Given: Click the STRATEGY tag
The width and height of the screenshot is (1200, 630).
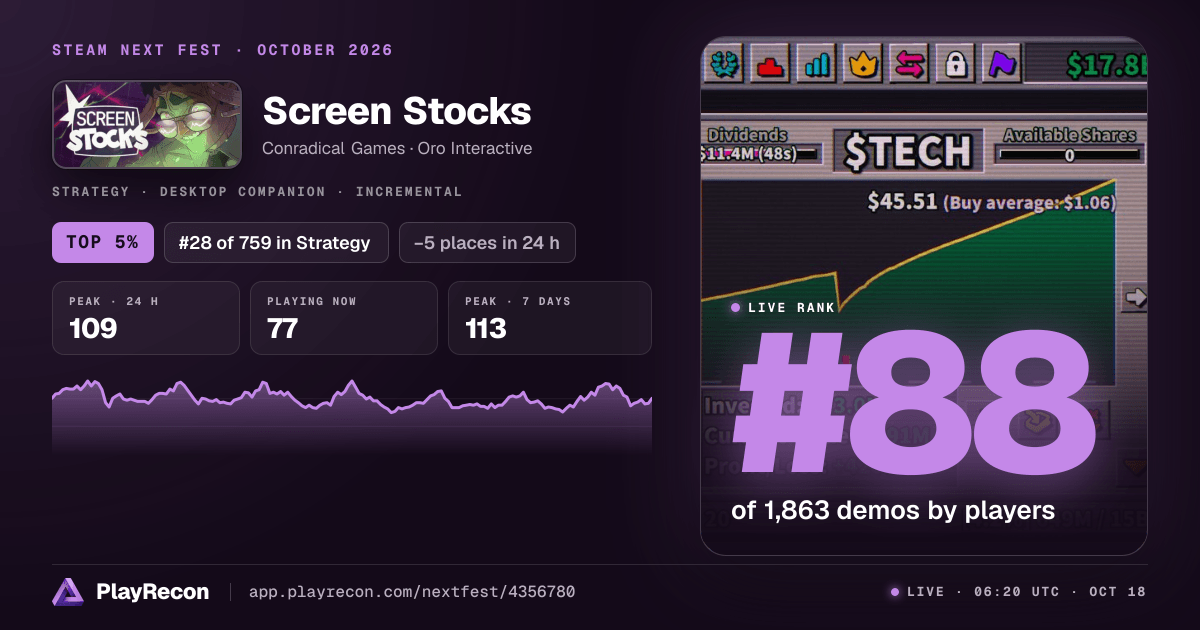Looking at the screenshot, I should [91, 191].
